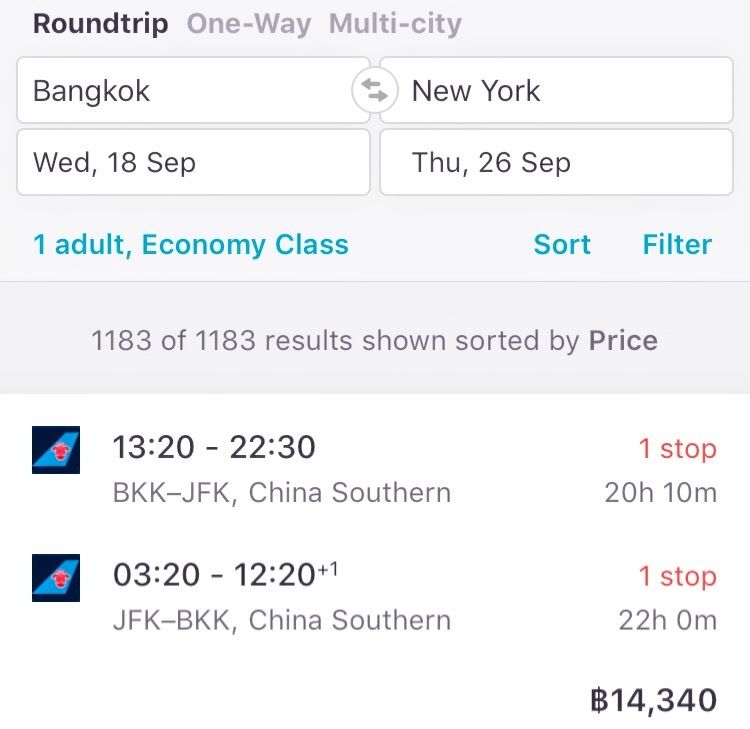This screenshot has height=729, width=750.
Task: Swap origin and destination cities
Action: click(x=374, y=92)
